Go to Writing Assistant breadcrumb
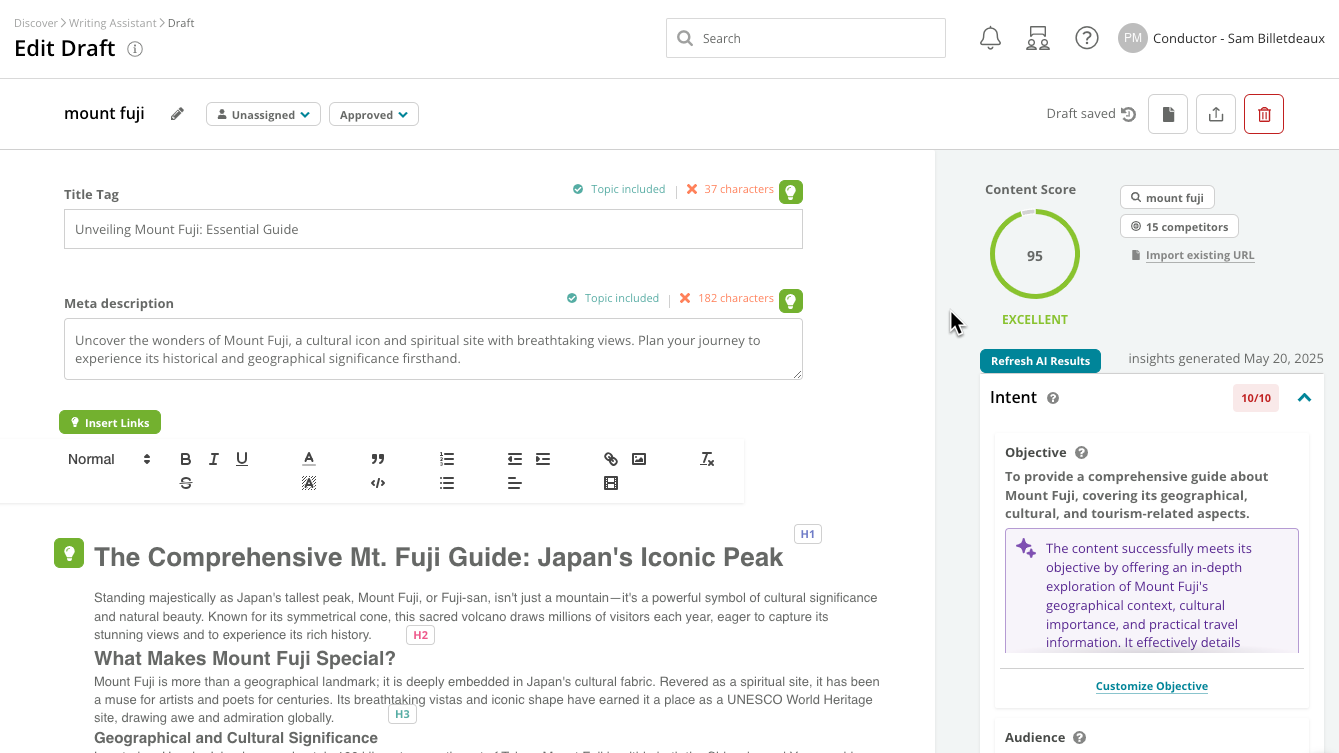The image size is (1339, 753). tap(113, 23)
